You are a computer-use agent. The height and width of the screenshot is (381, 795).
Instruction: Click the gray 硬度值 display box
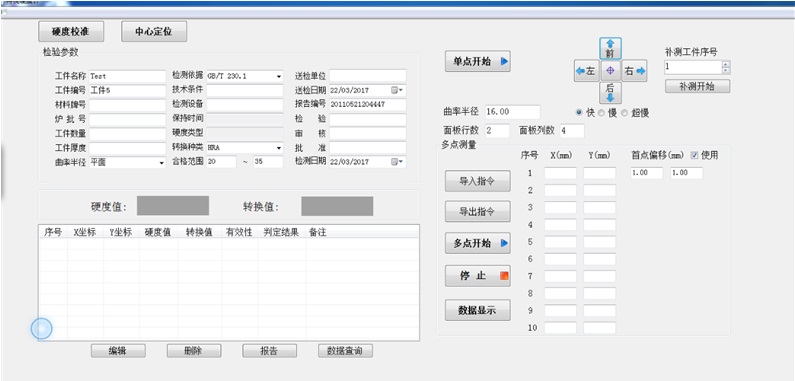[x=173, y=206]
